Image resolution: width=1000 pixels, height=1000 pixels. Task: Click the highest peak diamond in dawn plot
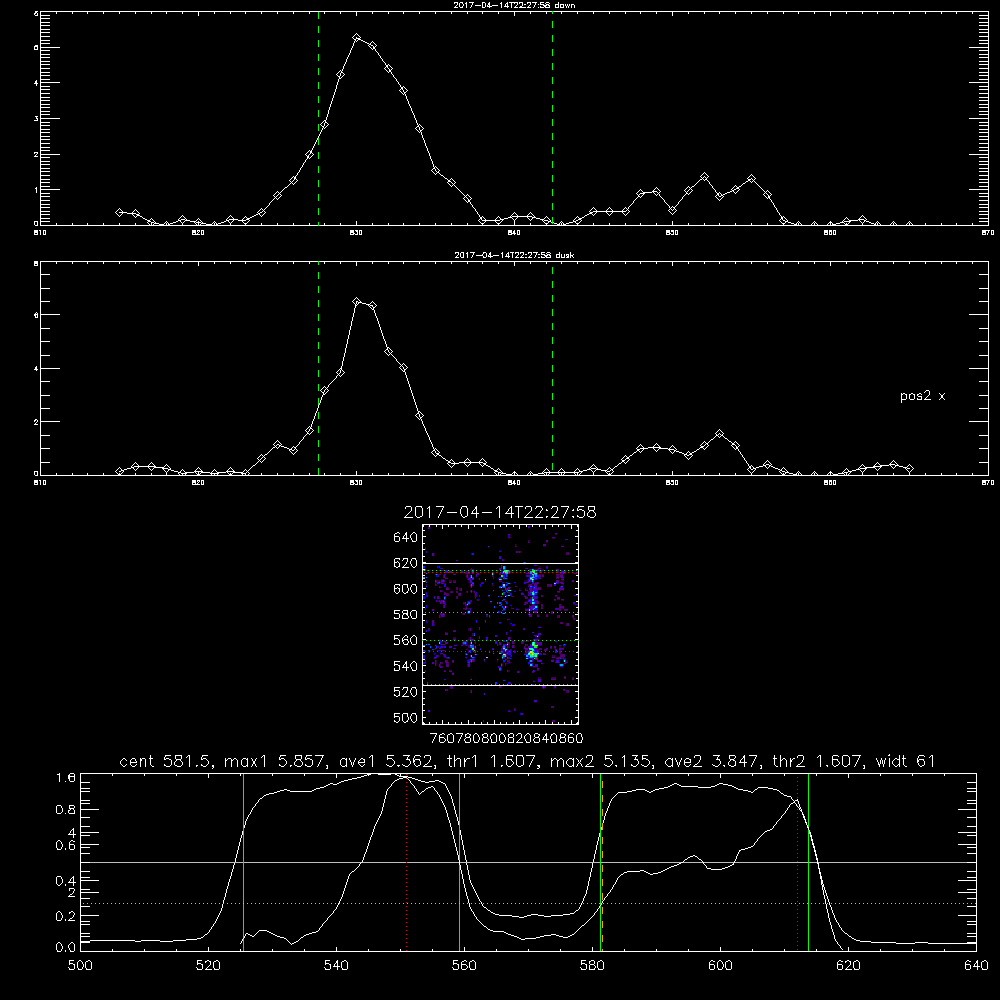click(x=357, y=38)
